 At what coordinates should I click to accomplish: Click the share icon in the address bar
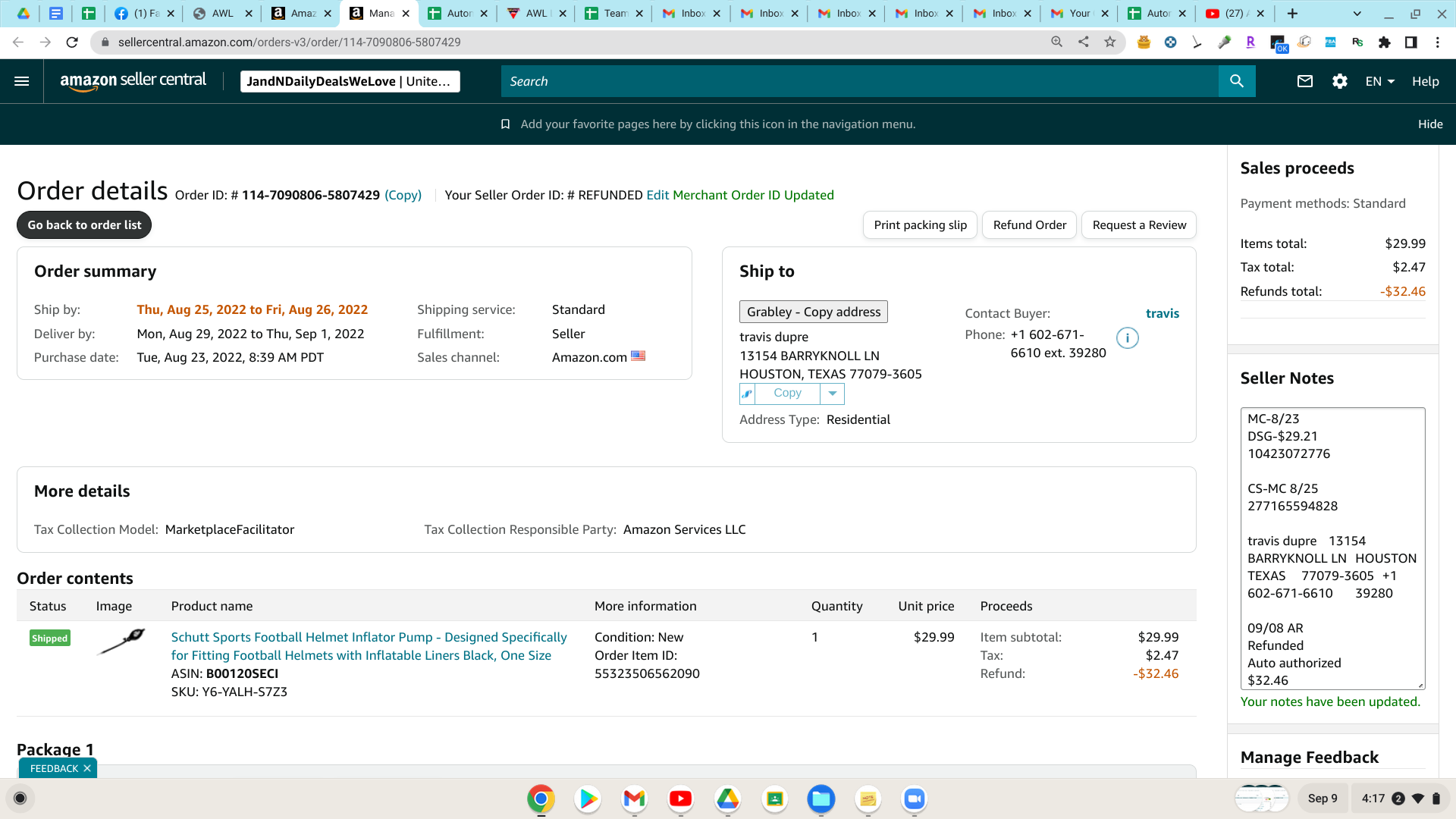1084,42
